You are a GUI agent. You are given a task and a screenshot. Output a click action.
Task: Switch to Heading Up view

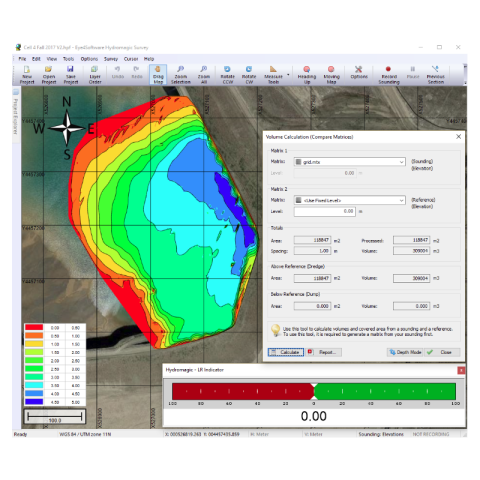click(307, 75)
